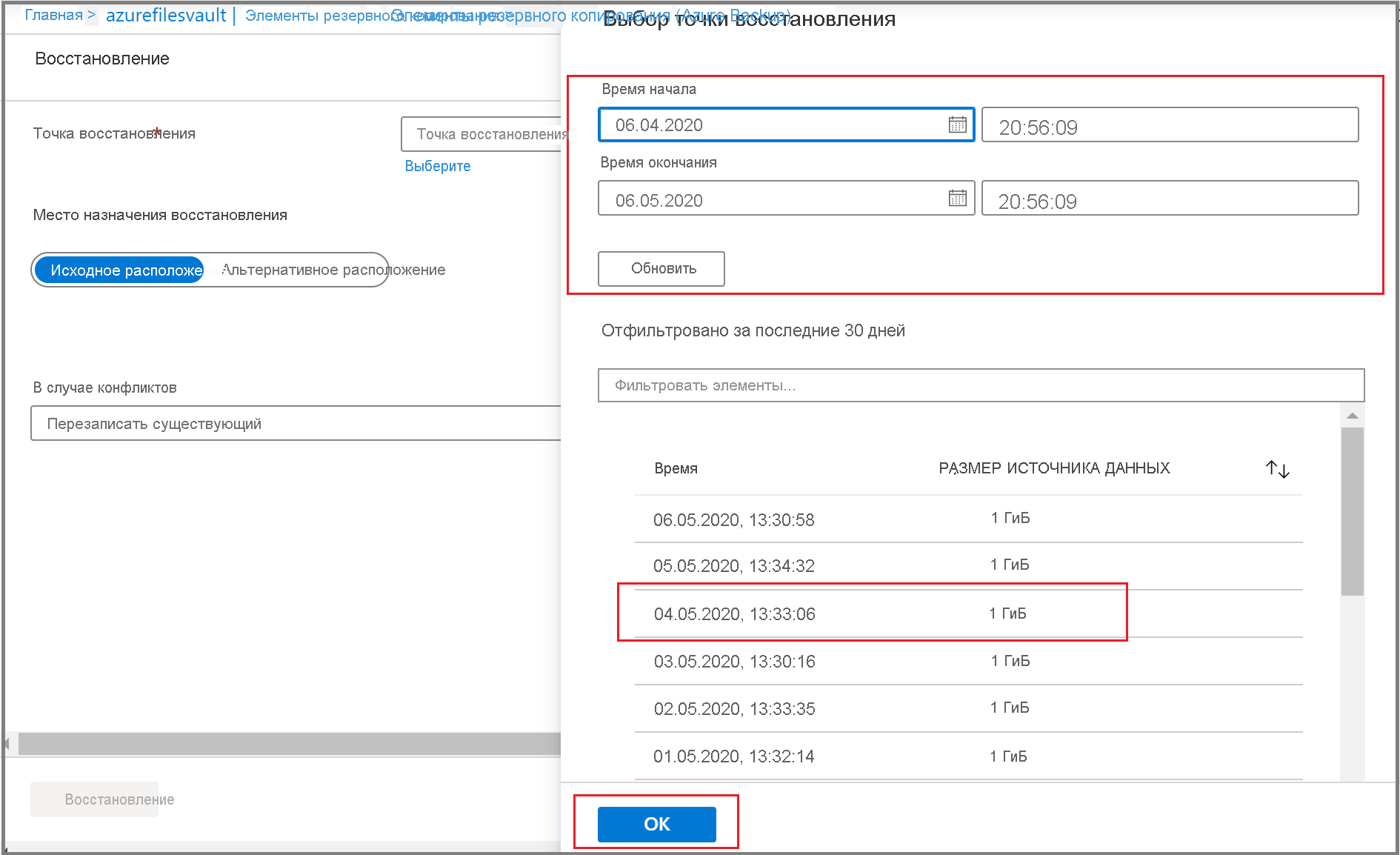1400x855 pixels.
Task: Confirm selection with the OK button
Action: (x=656, y=824)
